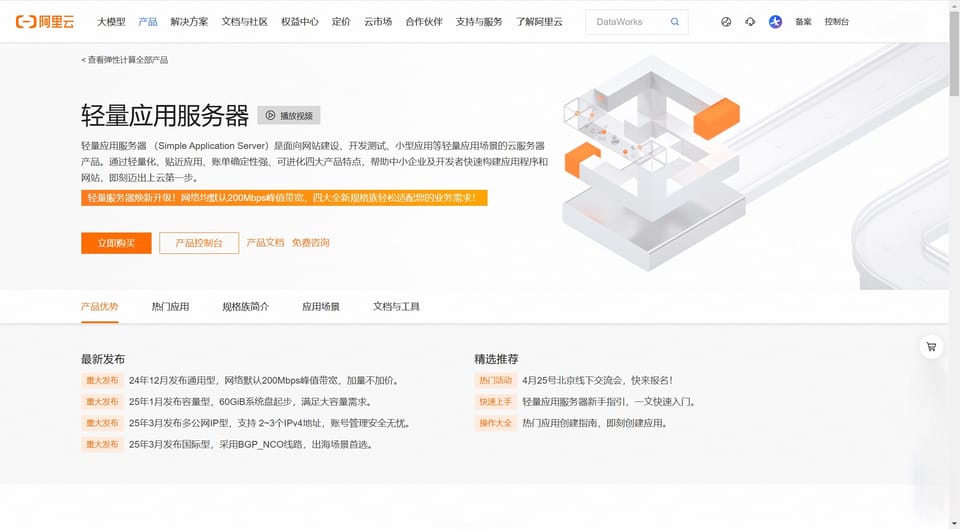Screen dimensions: 960x529
Task: Click the 备案 link
Action: [x=803, y=21]
